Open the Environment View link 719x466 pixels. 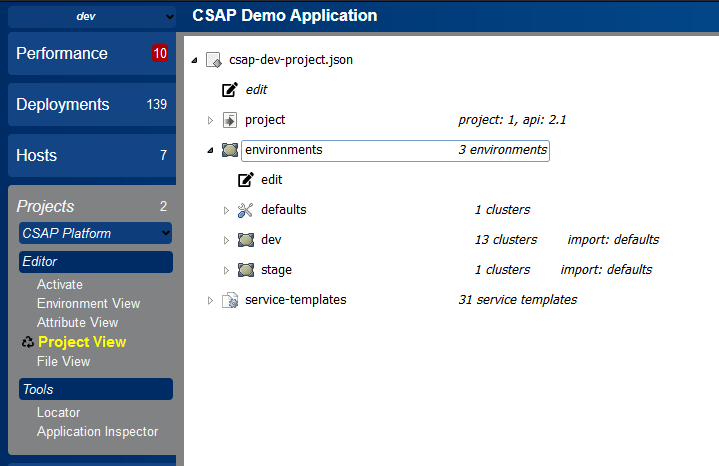pyautogui.click(x=88, y=304)
